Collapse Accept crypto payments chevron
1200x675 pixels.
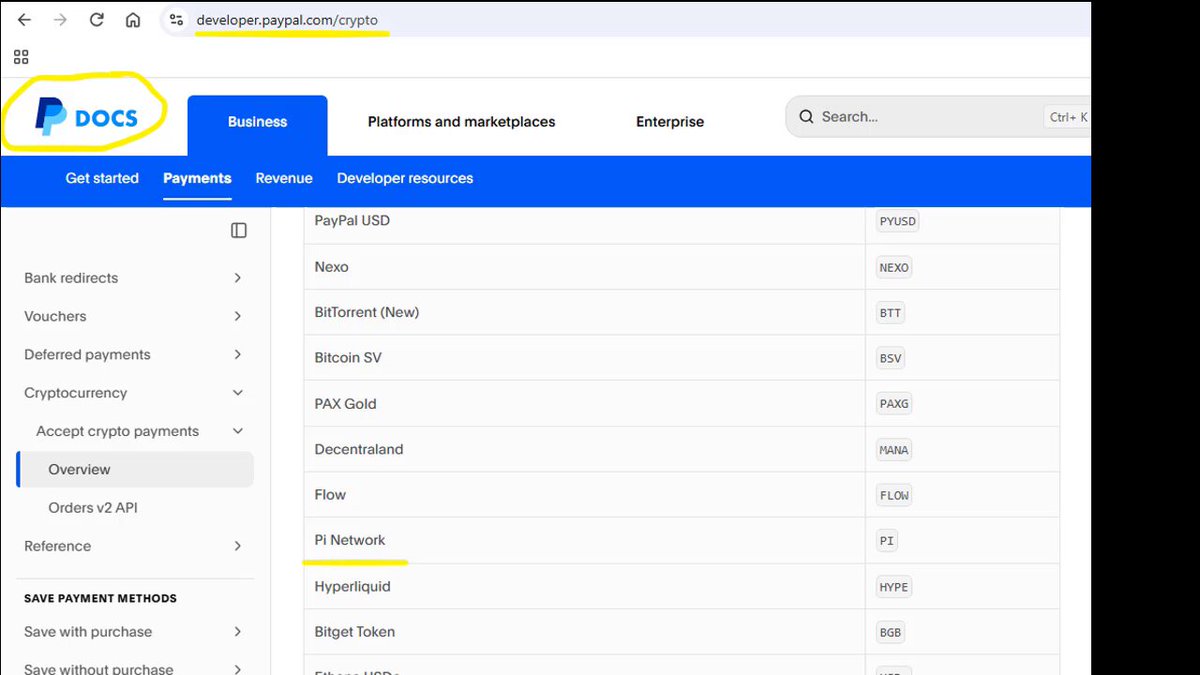237,431
